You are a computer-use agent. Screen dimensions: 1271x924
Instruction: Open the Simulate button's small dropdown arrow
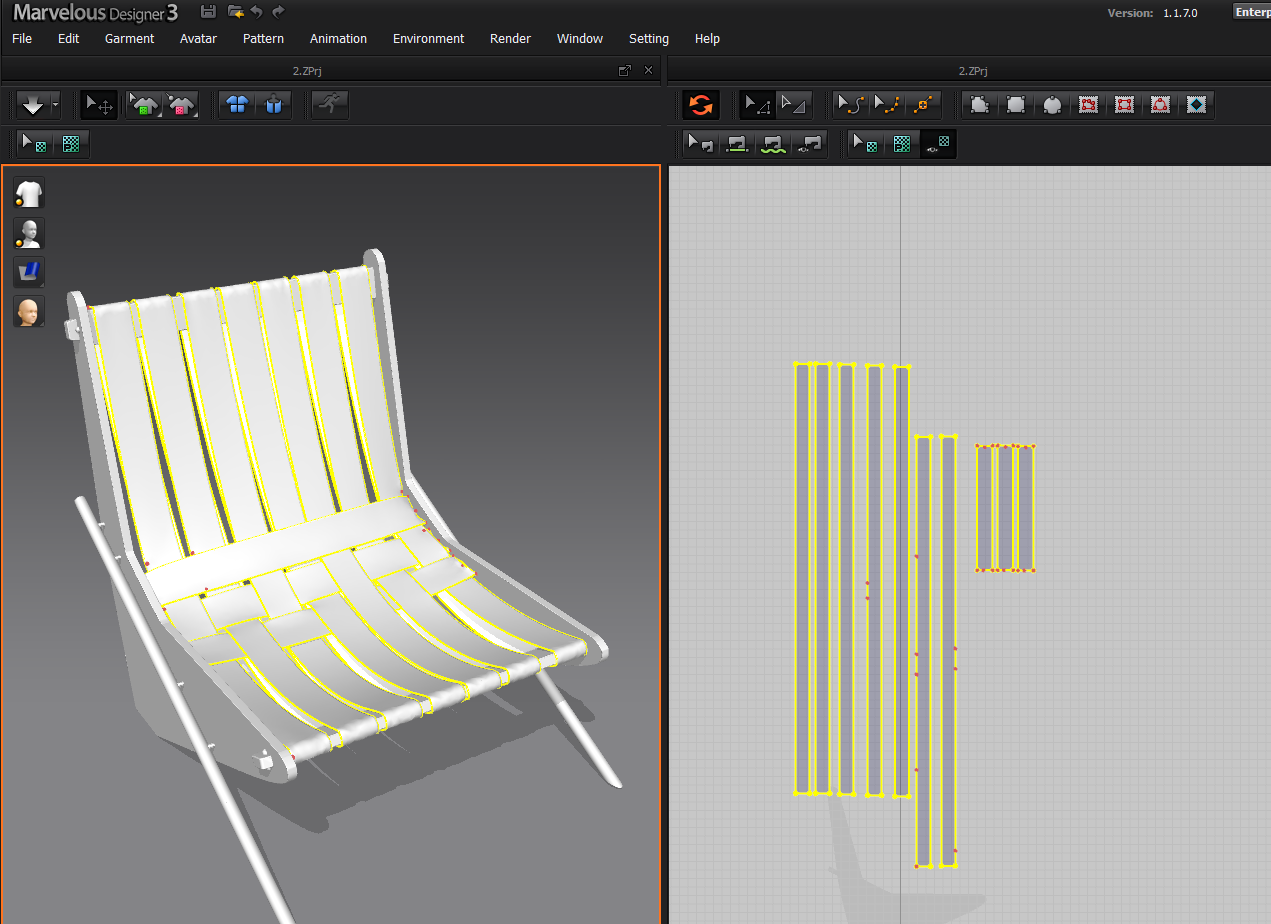[x=55, y=105]
